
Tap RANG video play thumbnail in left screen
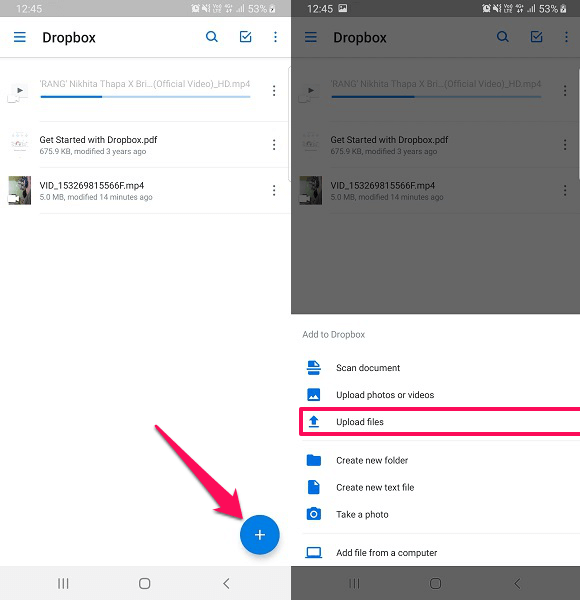tap(18, 91)
